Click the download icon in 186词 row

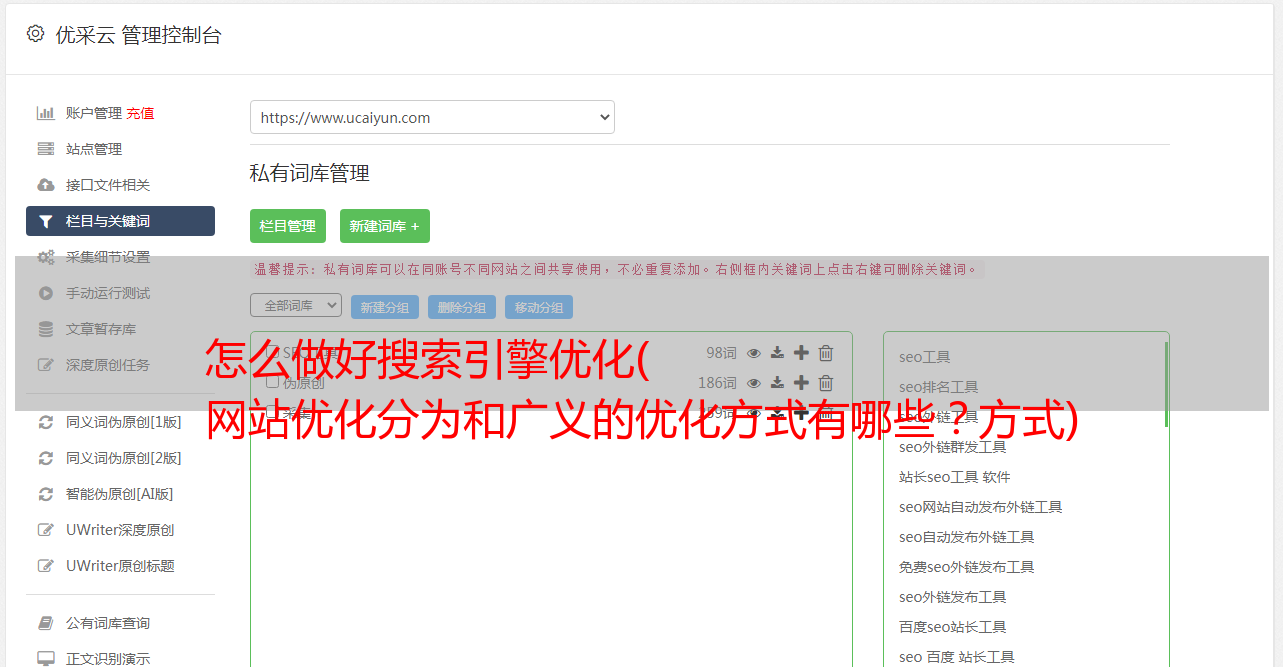778,383
